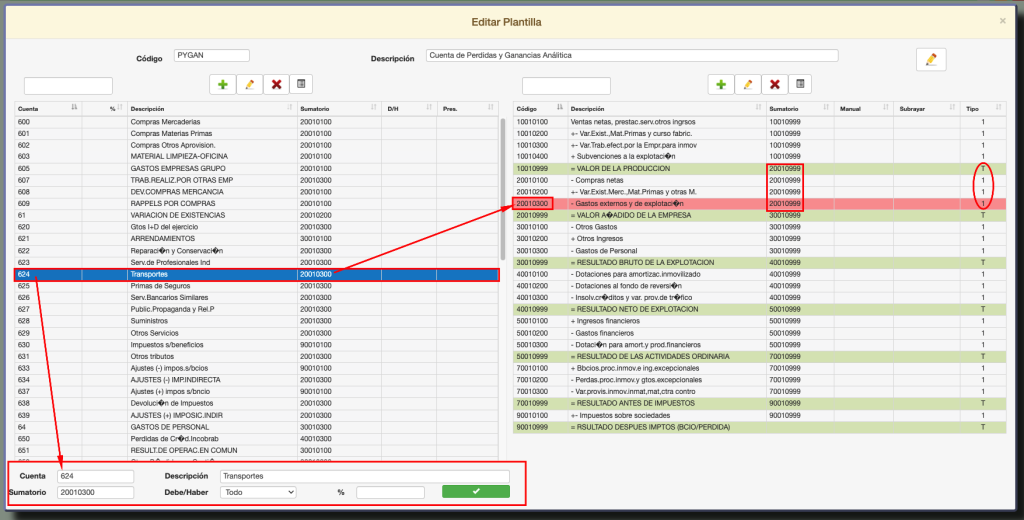The height and width of the screenshot is (520, 1024).
Task: Click the edit pencil button beside Descripción field
Action: point(930,59)
